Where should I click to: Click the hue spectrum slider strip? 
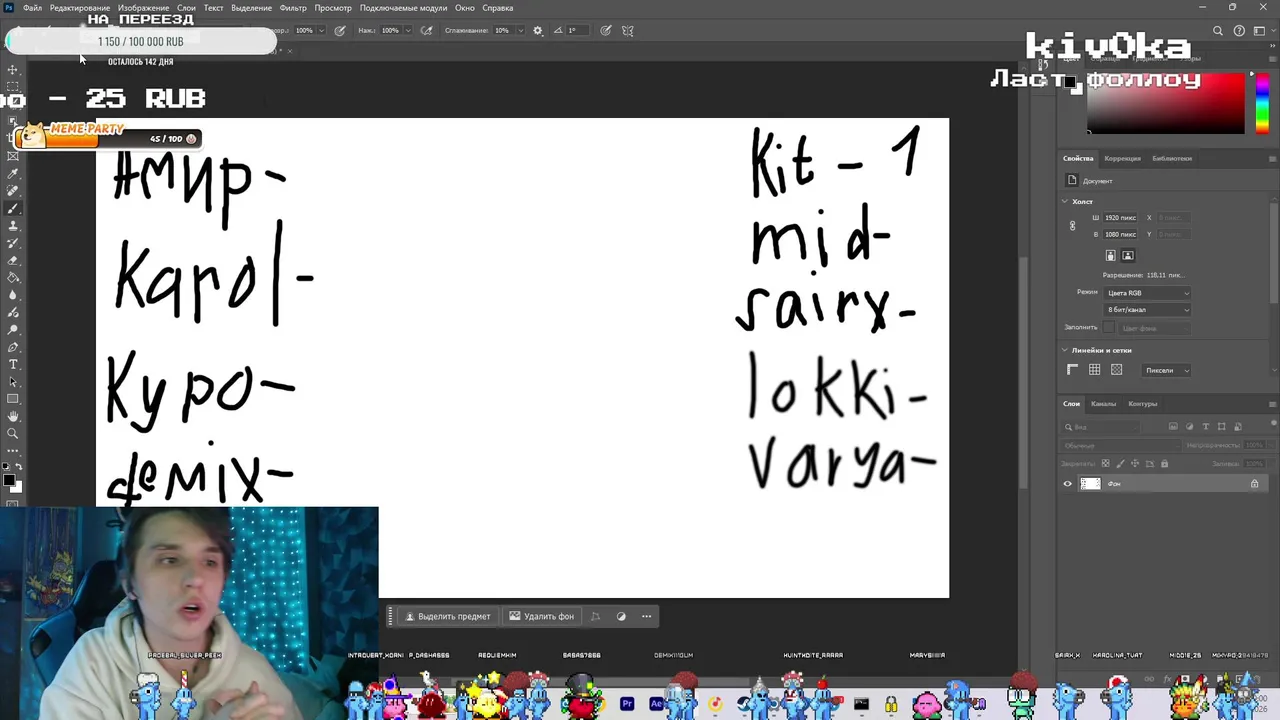click(1261, 101)
